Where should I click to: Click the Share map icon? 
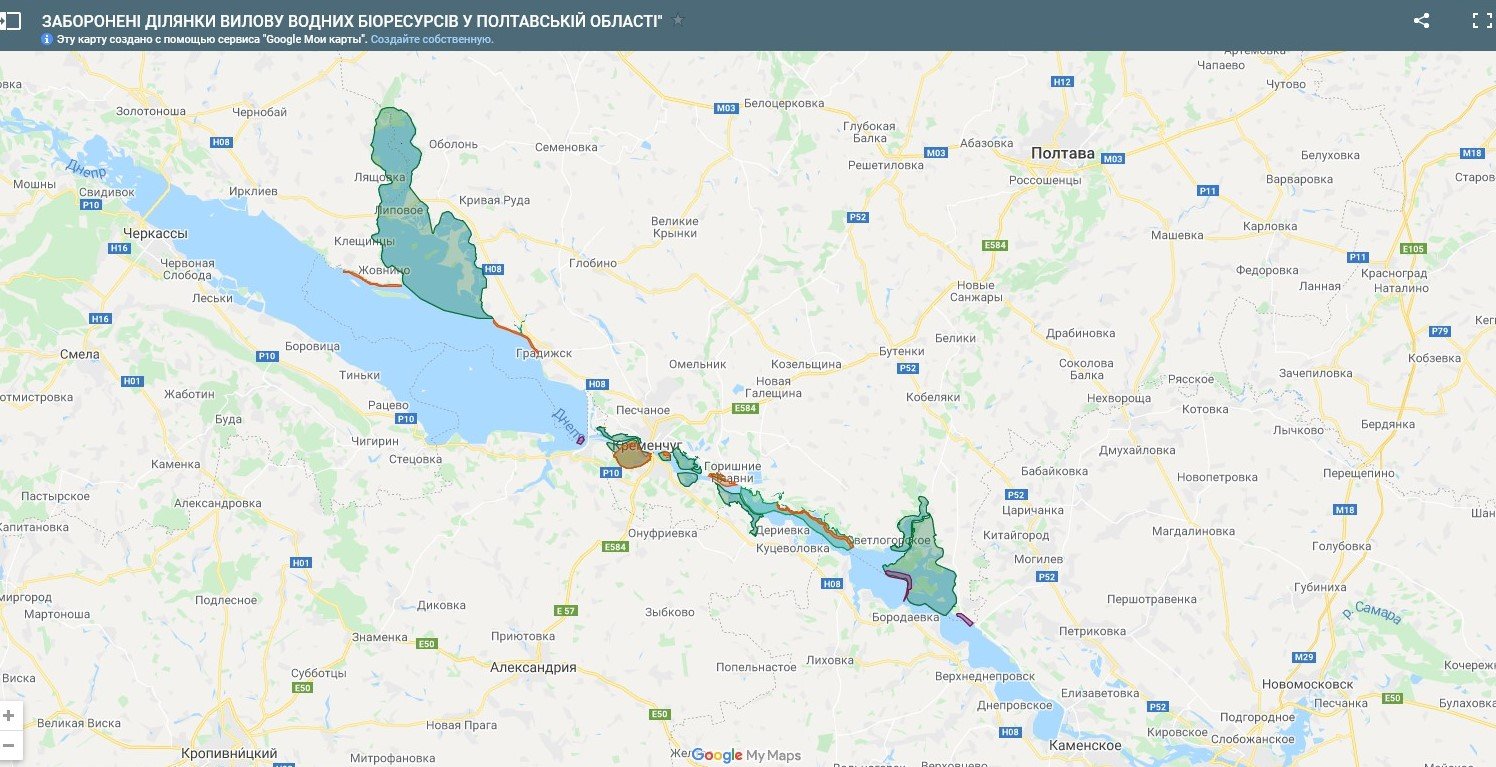pyautogui.click(x=1421, y=20)
